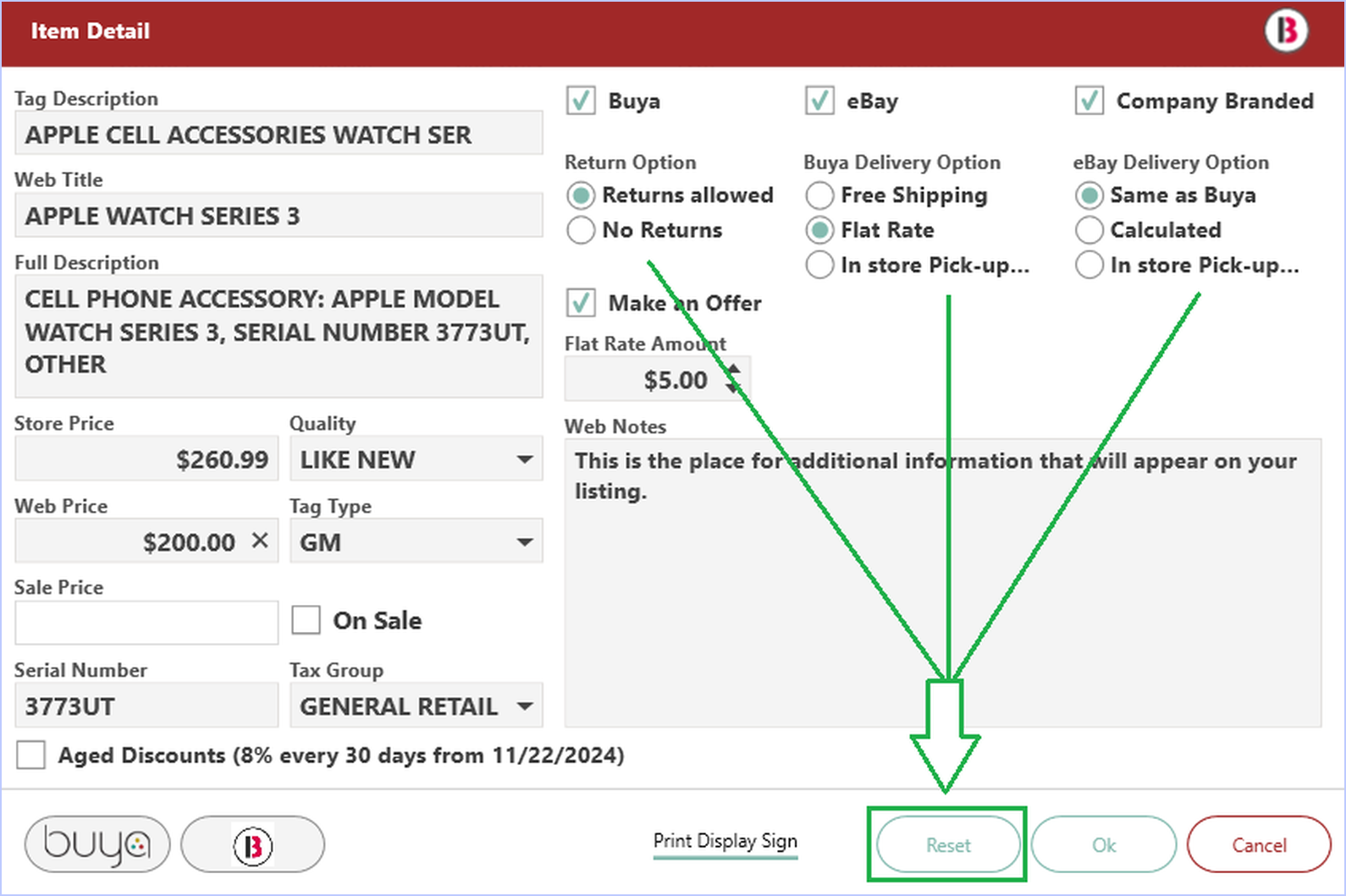The height and width of the screenshot is (896, 1346).
Task: Click the Tag Description field
Action: coord(279,134)
